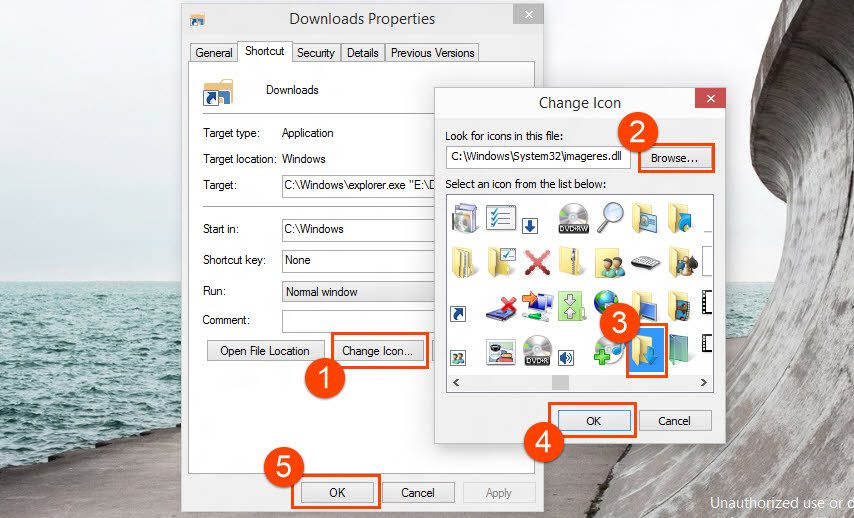Click the Start in field
854x518 pixels.
(358, 229)
